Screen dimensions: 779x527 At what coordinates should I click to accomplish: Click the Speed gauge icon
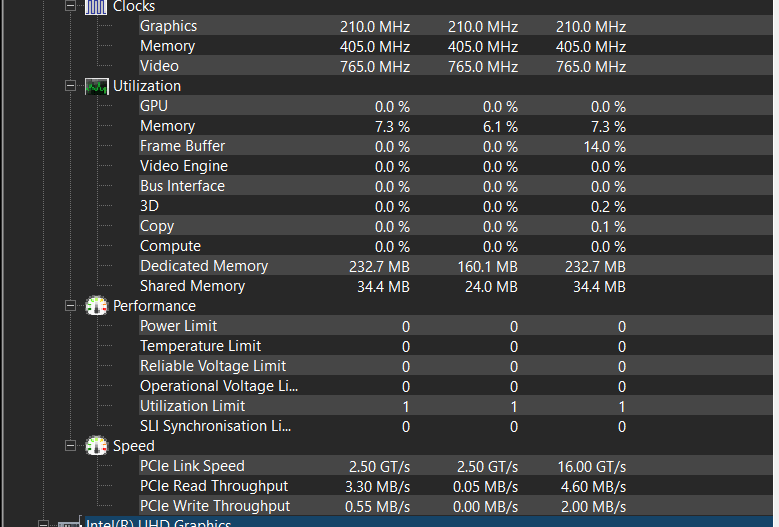[x=96, y=446]
